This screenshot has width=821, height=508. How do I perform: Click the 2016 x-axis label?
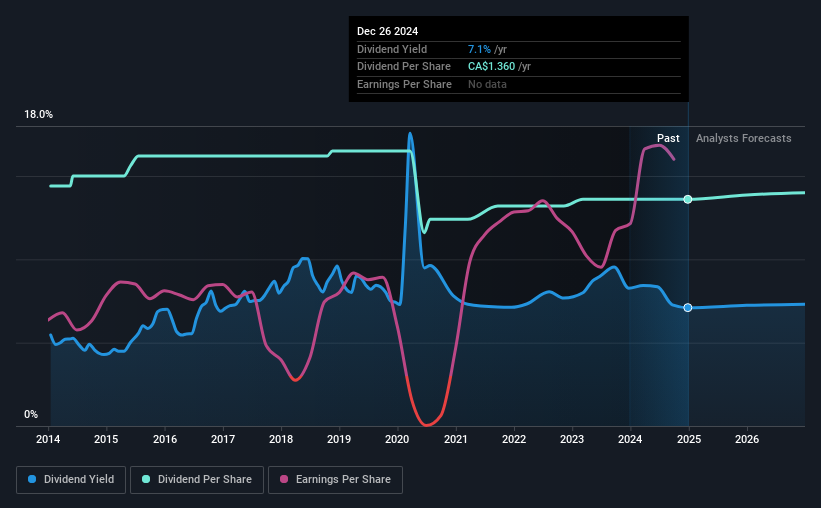click(165, 439)
